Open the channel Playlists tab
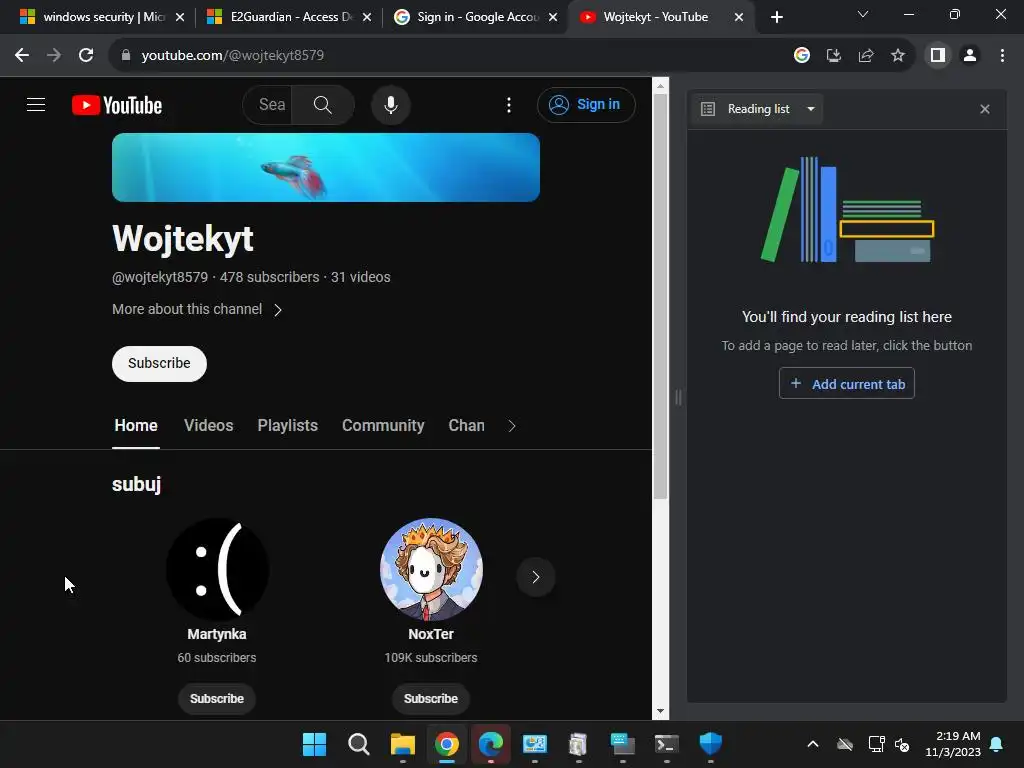1024x768 pixels. [x=287, y=426]
